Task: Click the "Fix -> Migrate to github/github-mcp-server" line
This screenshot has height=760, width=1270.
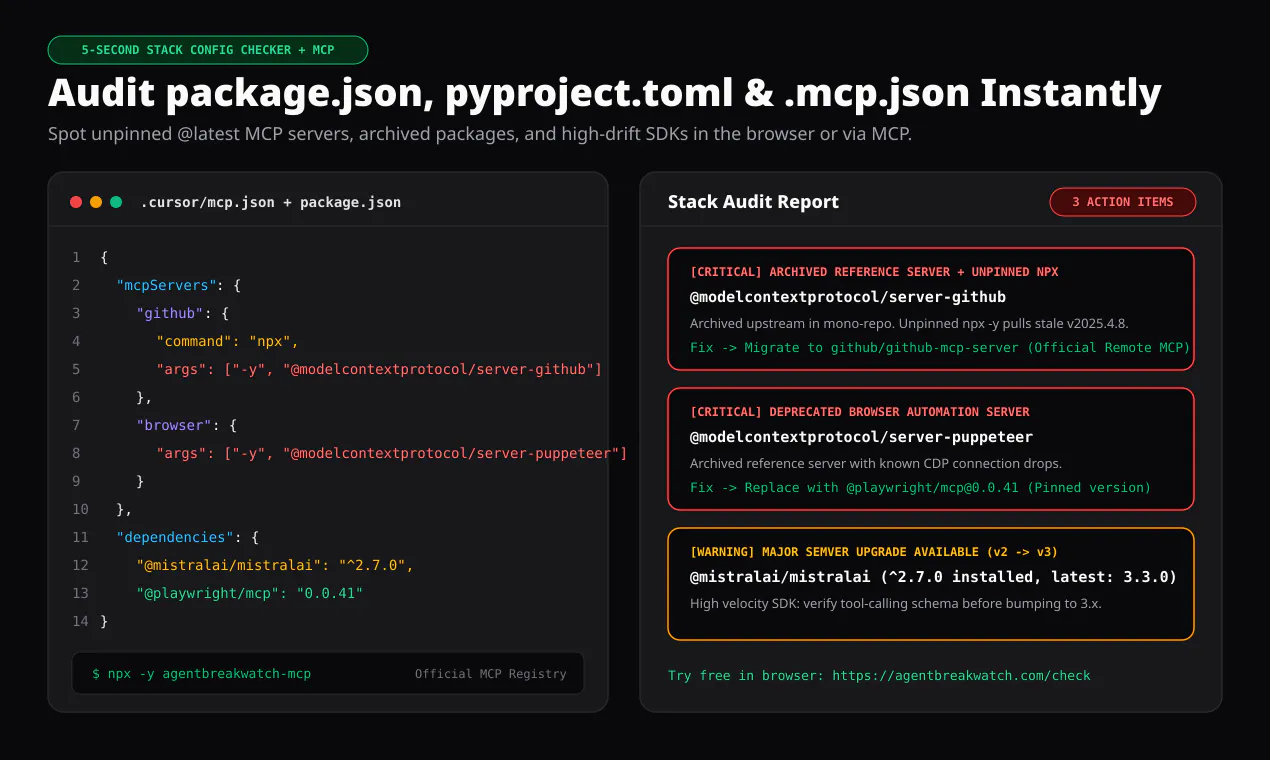Action: coord(940,348)
